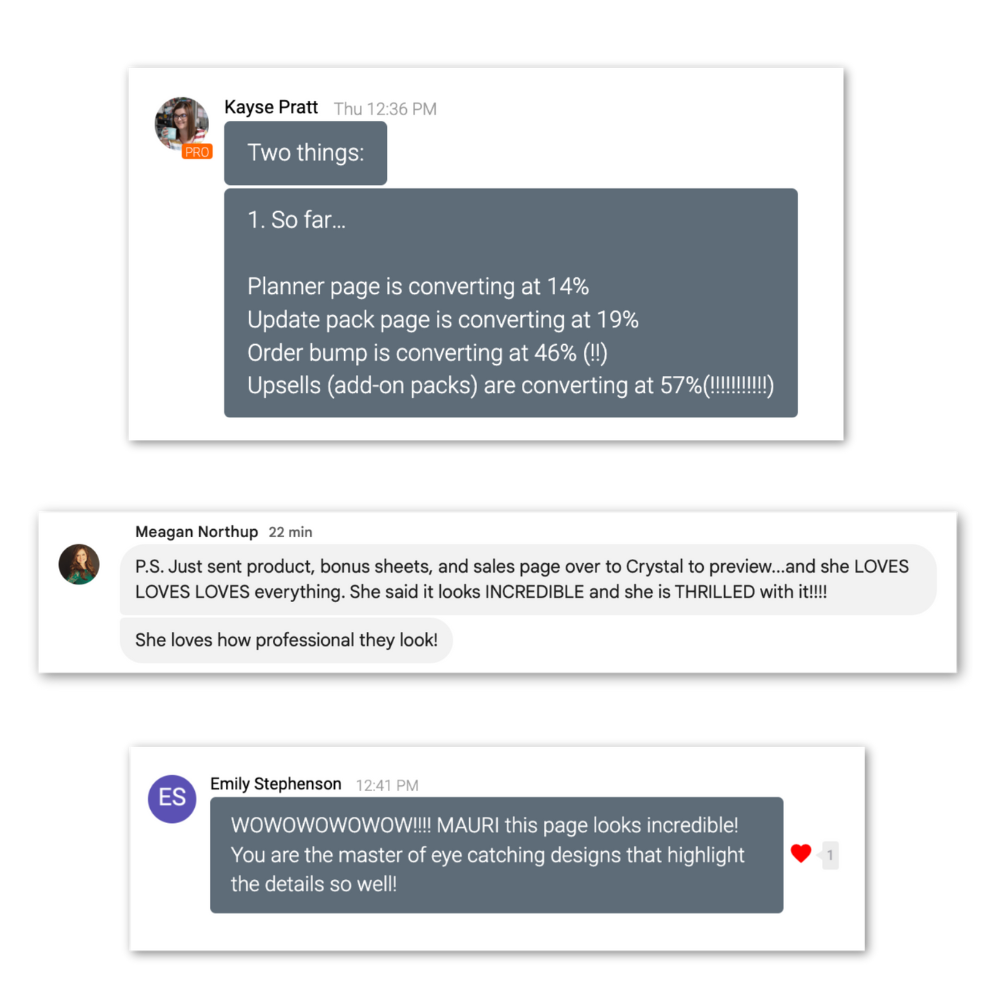Select the "Two things:" message bubble
Image resolution: width=1000 pixels, height=1000 pixels.
coord(305,153)
